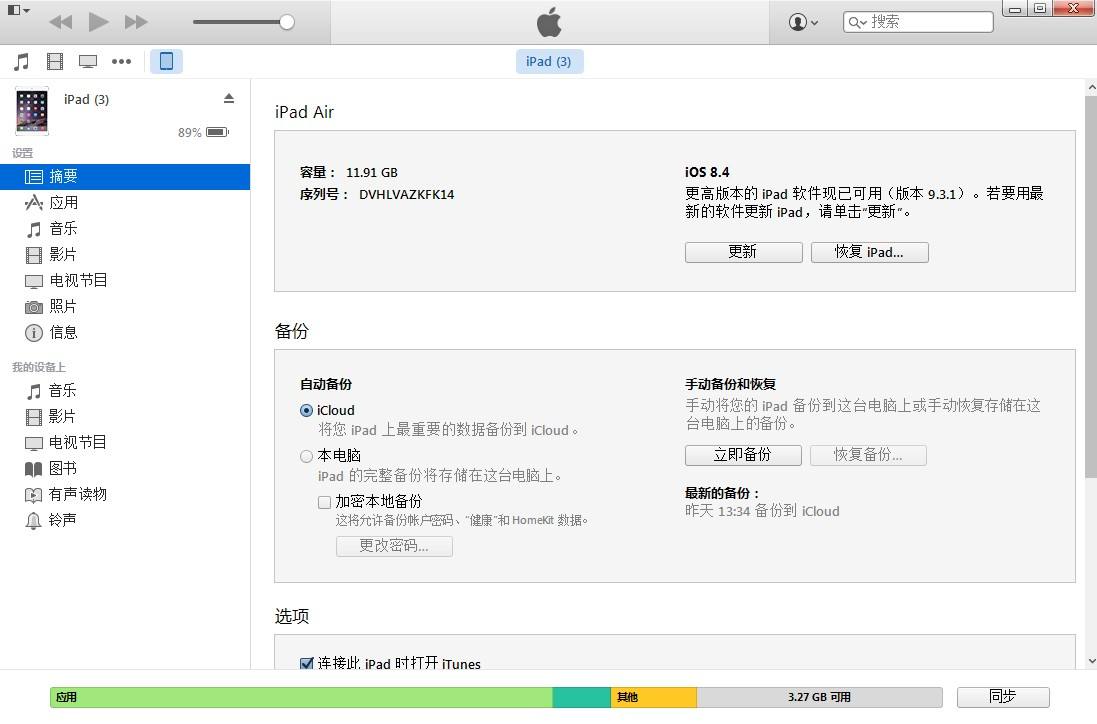Click the 11.91 GB capacity value

pyautogui.click(x=371, y=173)
